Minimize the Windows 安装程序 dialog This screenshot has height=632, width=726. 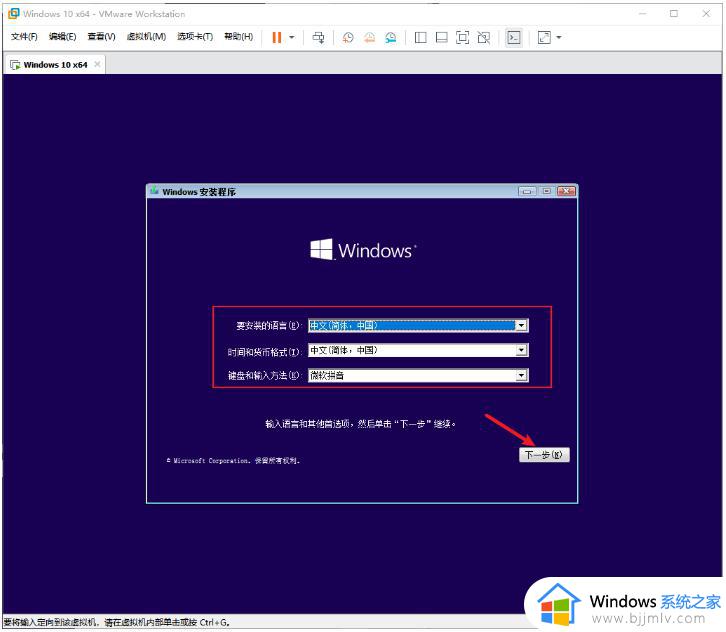527,191
